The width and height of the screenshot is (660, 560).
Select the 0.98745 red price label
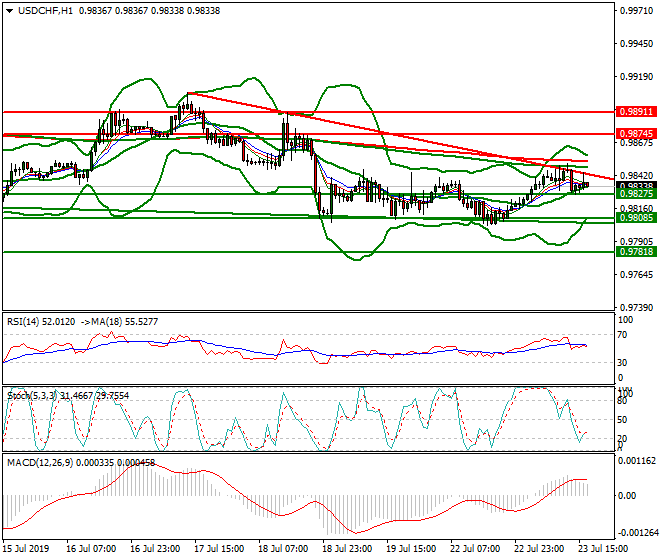[636, 134]
